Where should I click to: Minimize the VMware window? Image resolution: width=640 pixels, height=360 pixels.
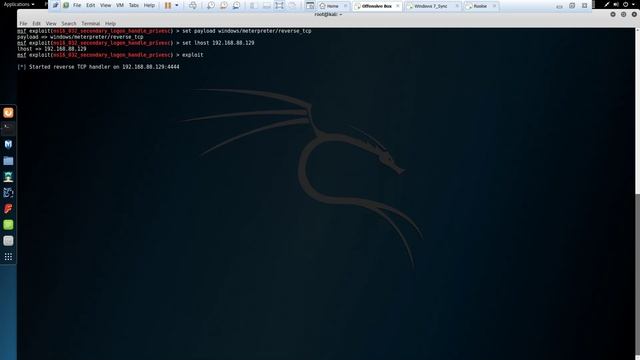click(559, 6)
